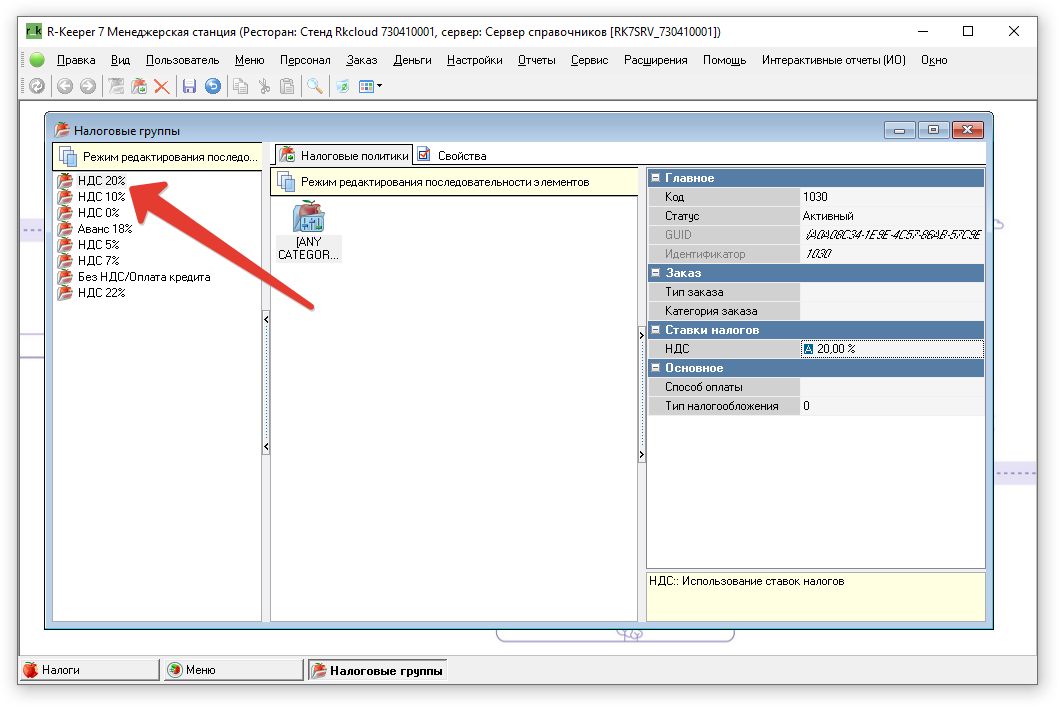The image size is (1059, 707).
Task: Collapse the Ставки налогов section
Action: click(655, 330)
